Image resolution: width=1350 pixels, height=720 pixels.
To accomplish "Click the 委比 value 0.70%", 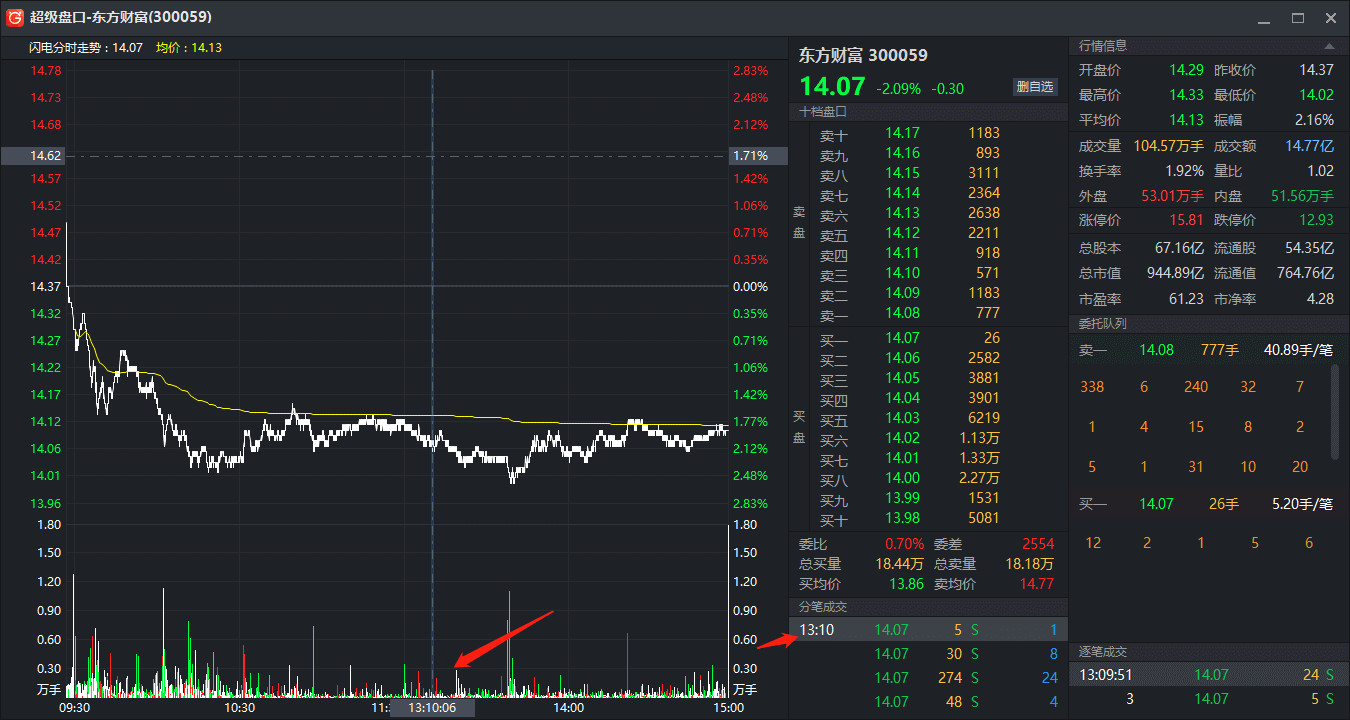I will 904,544.
